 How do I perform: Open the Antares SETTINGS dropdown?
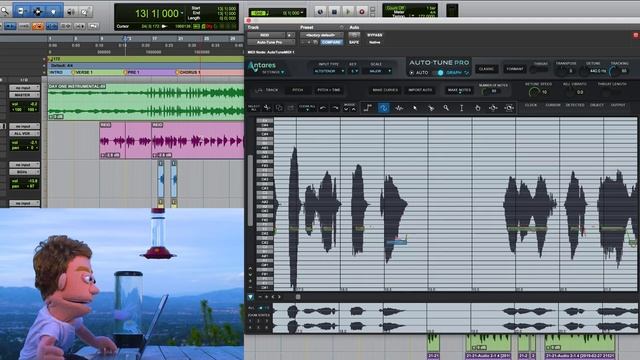click(x=273, y=72)
